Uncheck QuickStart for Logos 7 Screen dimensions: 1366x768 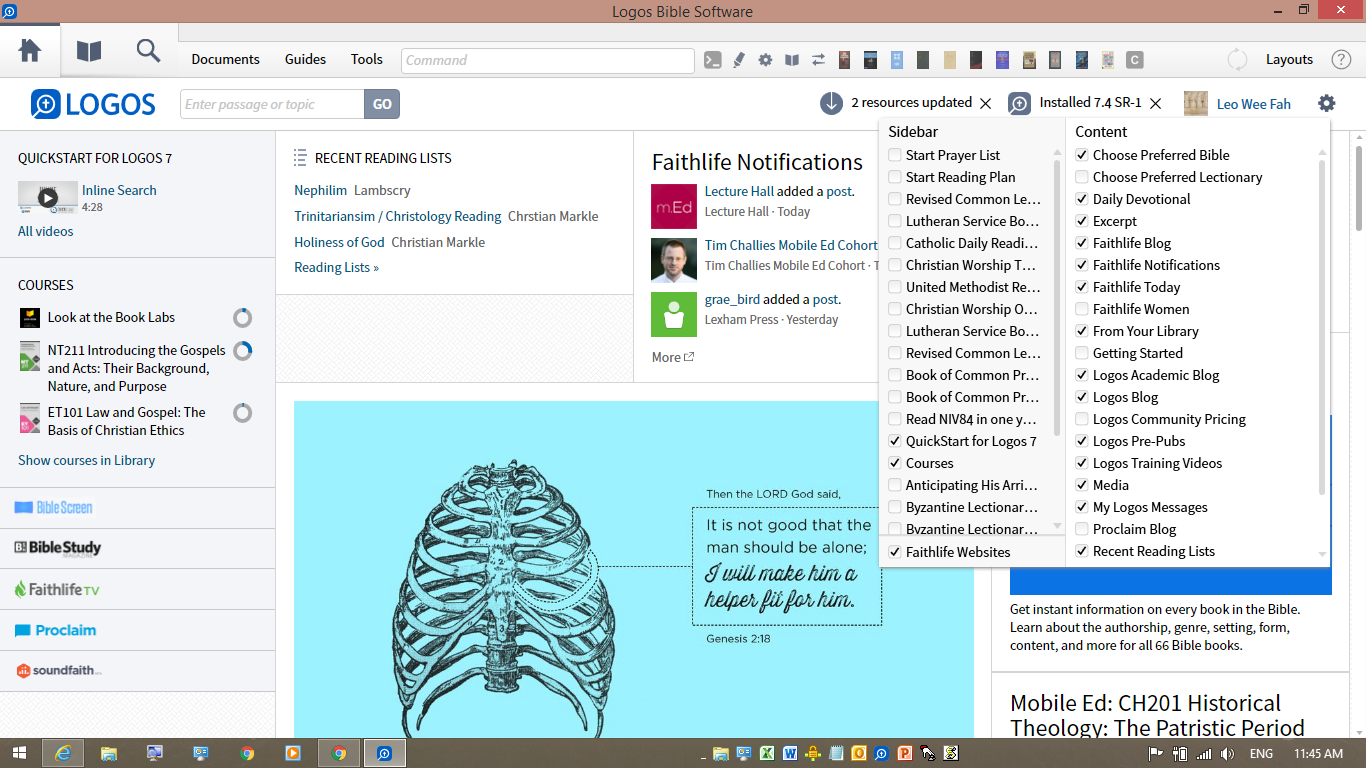[x=895, y=441]
